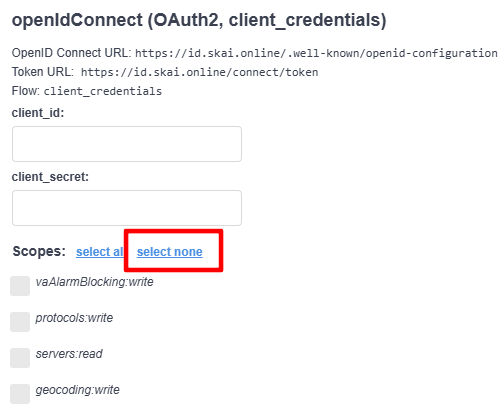Image resolution: width=501 pixels, height=411 pixels.
Task: Enable the vaAlarmBlocking:write scope checkbox
Action: 20,286
